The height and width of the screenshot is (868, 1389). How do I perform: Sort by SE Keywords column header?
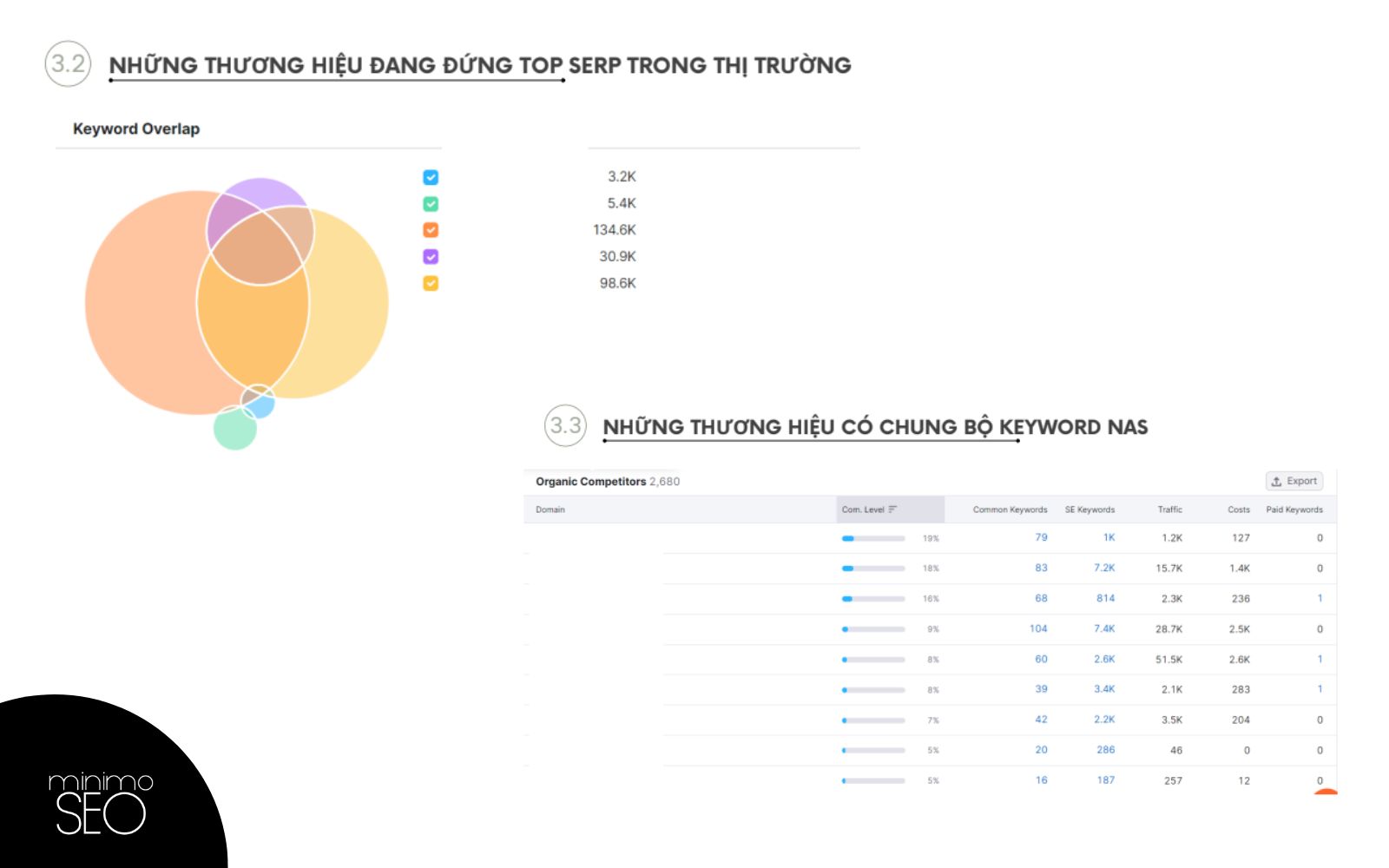(1089, 510)
